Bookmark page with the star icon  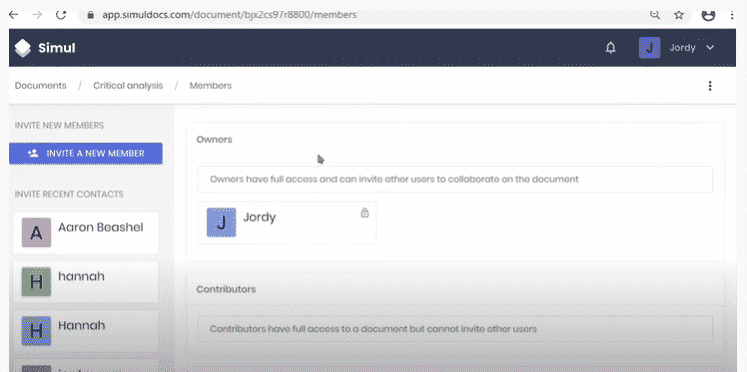679,15
